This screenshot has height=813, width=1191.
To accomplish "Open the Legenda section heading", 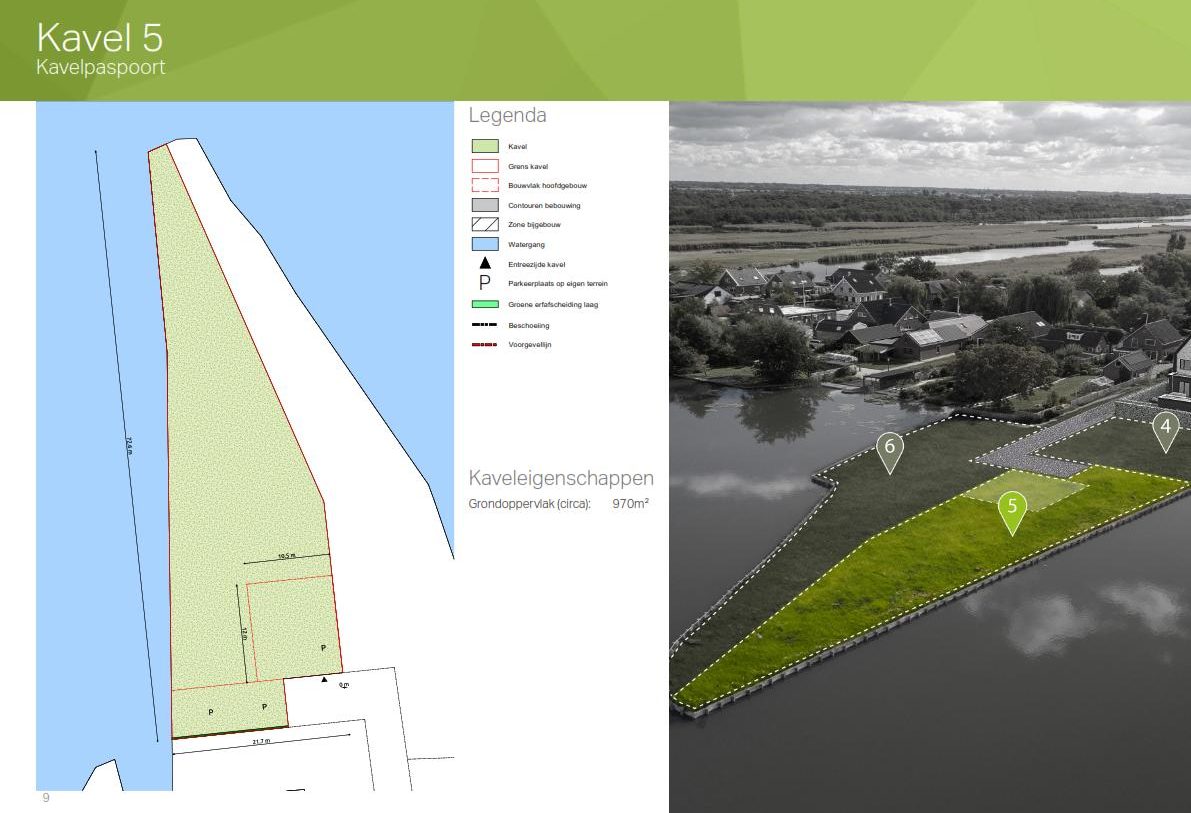I will click(x=507, y=115).
